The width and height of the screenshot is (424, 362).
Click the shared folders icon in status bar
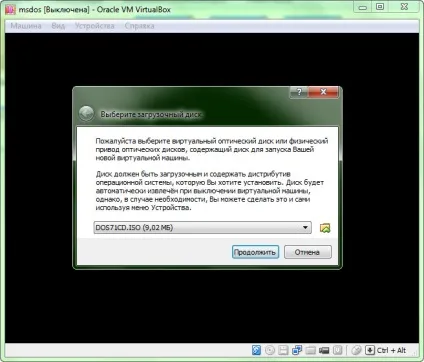[x=310, y=350]
